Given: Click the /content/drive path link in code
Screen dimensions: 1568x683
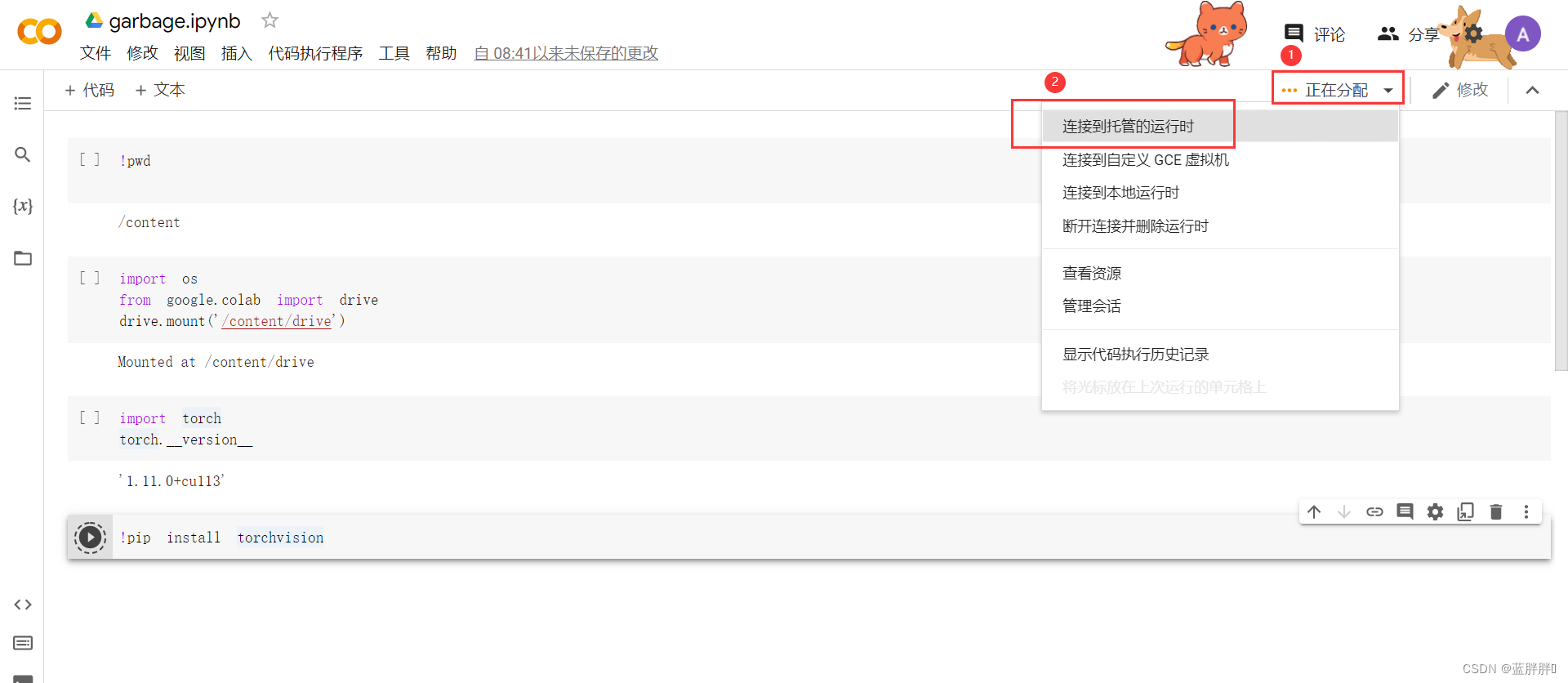Looking at the screenshot, I should pyautogui.click(x=277, y=321).
